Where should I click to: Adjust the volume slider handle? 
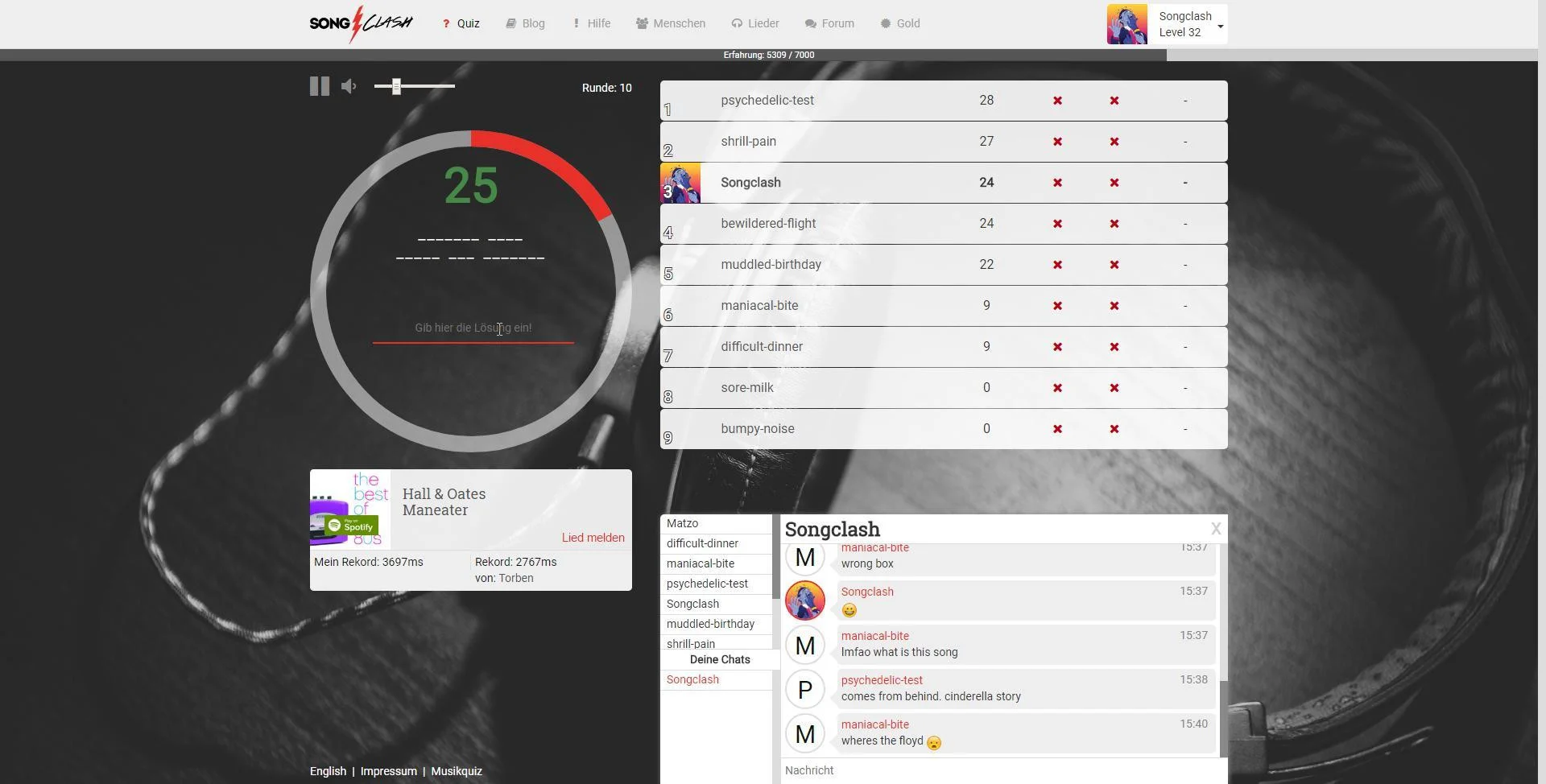pyautogui.click(x=396, y=86)
